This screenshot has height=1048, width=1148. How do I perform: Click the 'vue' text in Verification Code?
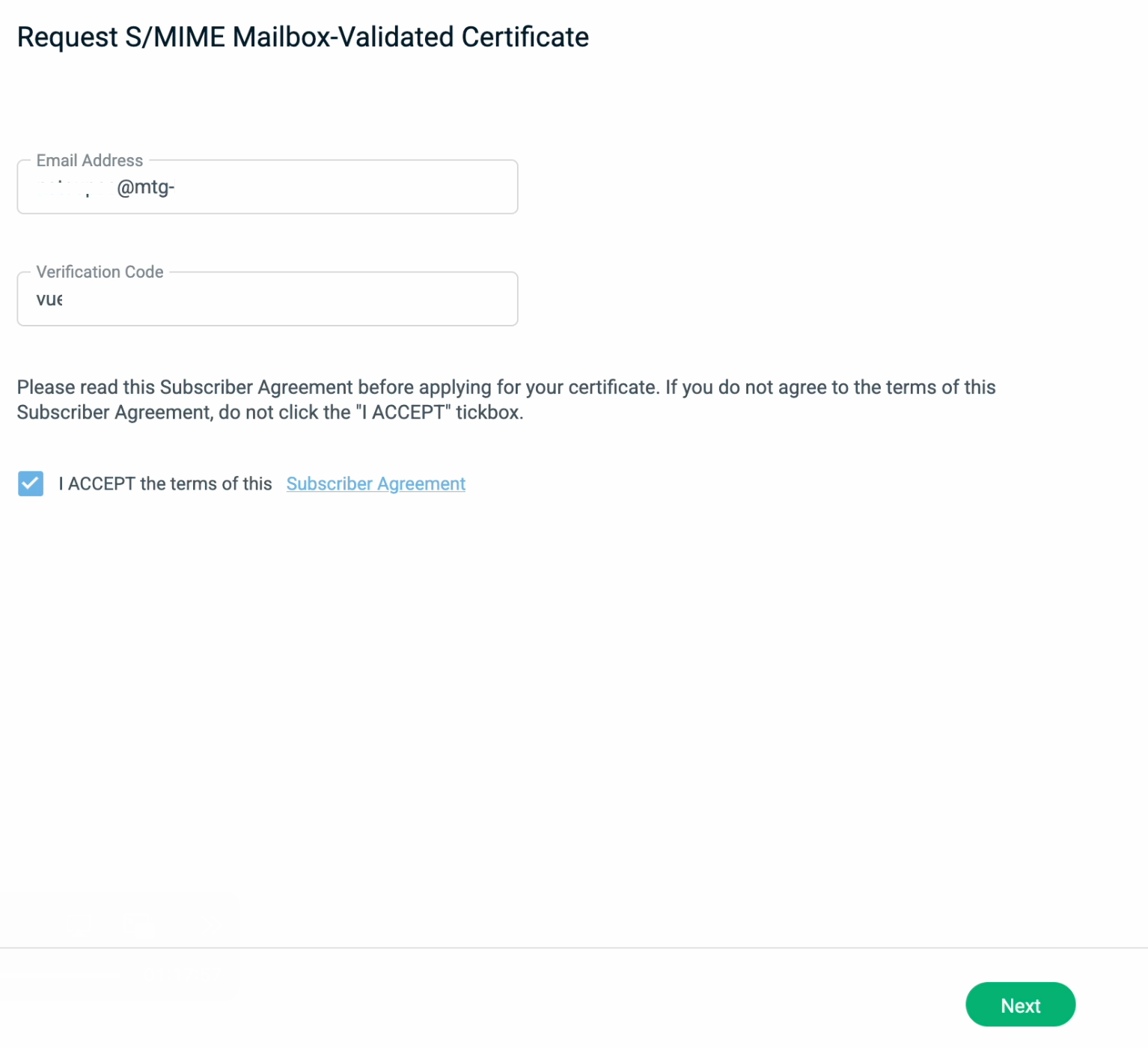49,299
